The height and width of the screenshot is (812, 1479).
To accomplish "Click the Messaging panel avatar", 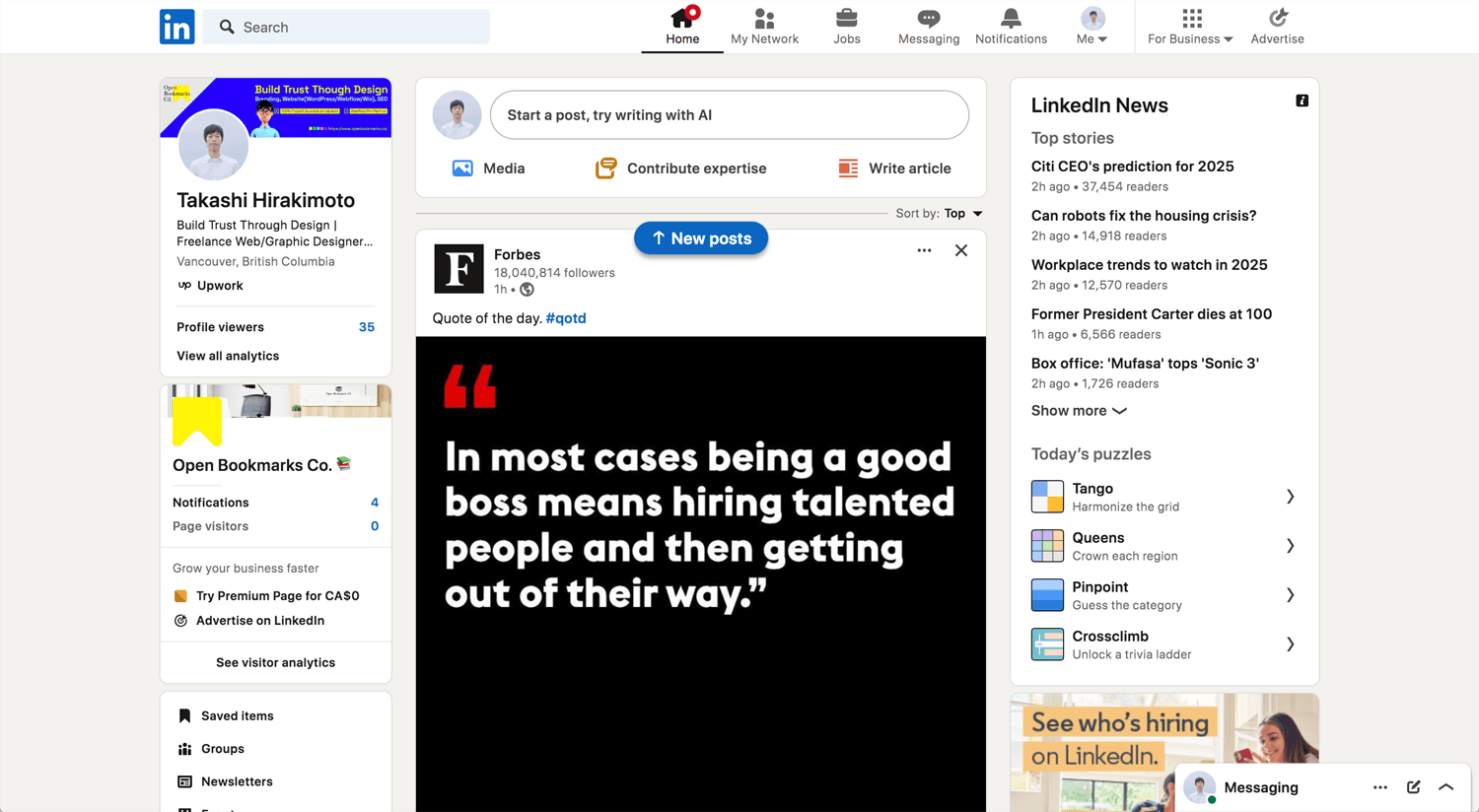I will [1199, 787].
